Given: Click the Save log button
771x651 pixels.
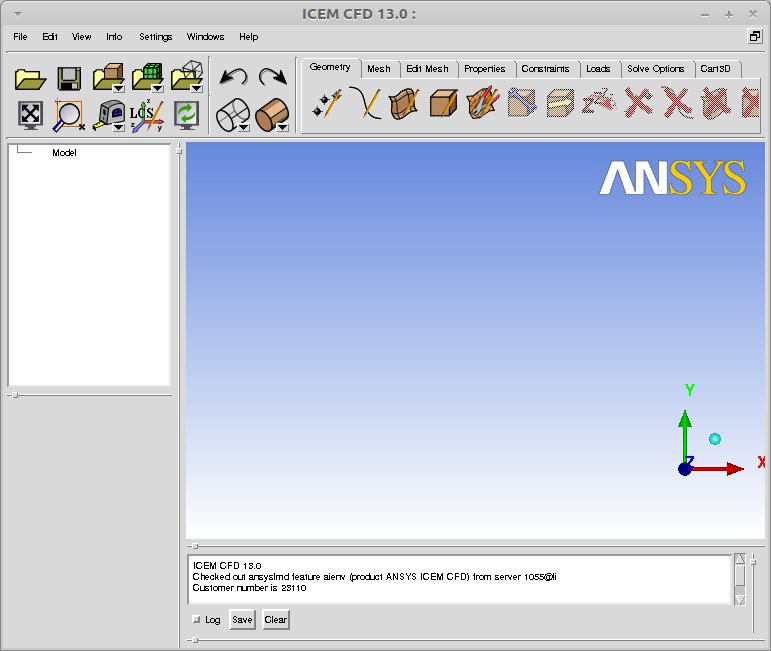Looking at the screenshot, I should (242, 620).
